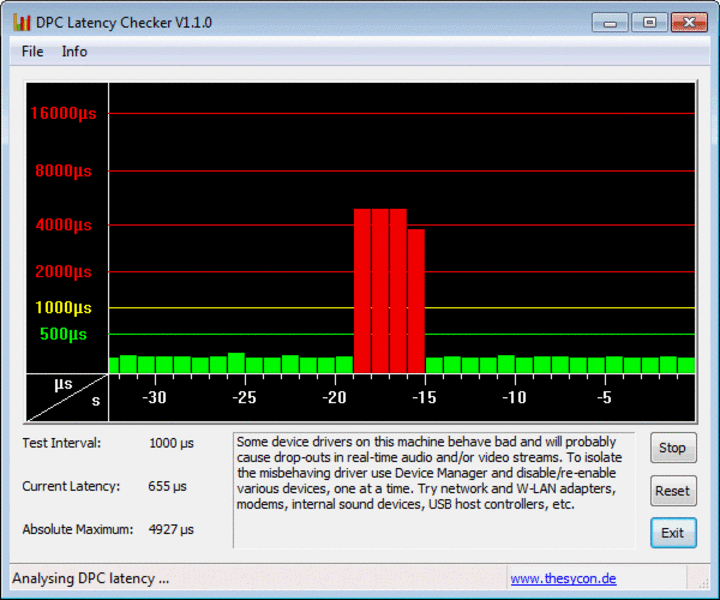The height and width of the screenshot is (600, 720).
Task: Click the Analysing DPC latency status text
Action: 90,578
